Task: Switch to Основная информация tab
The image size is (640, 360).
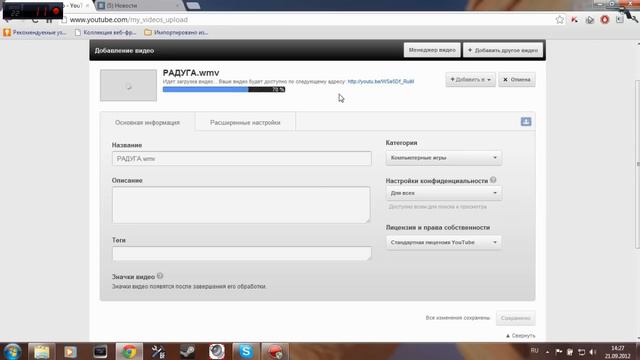Action: 147,122
